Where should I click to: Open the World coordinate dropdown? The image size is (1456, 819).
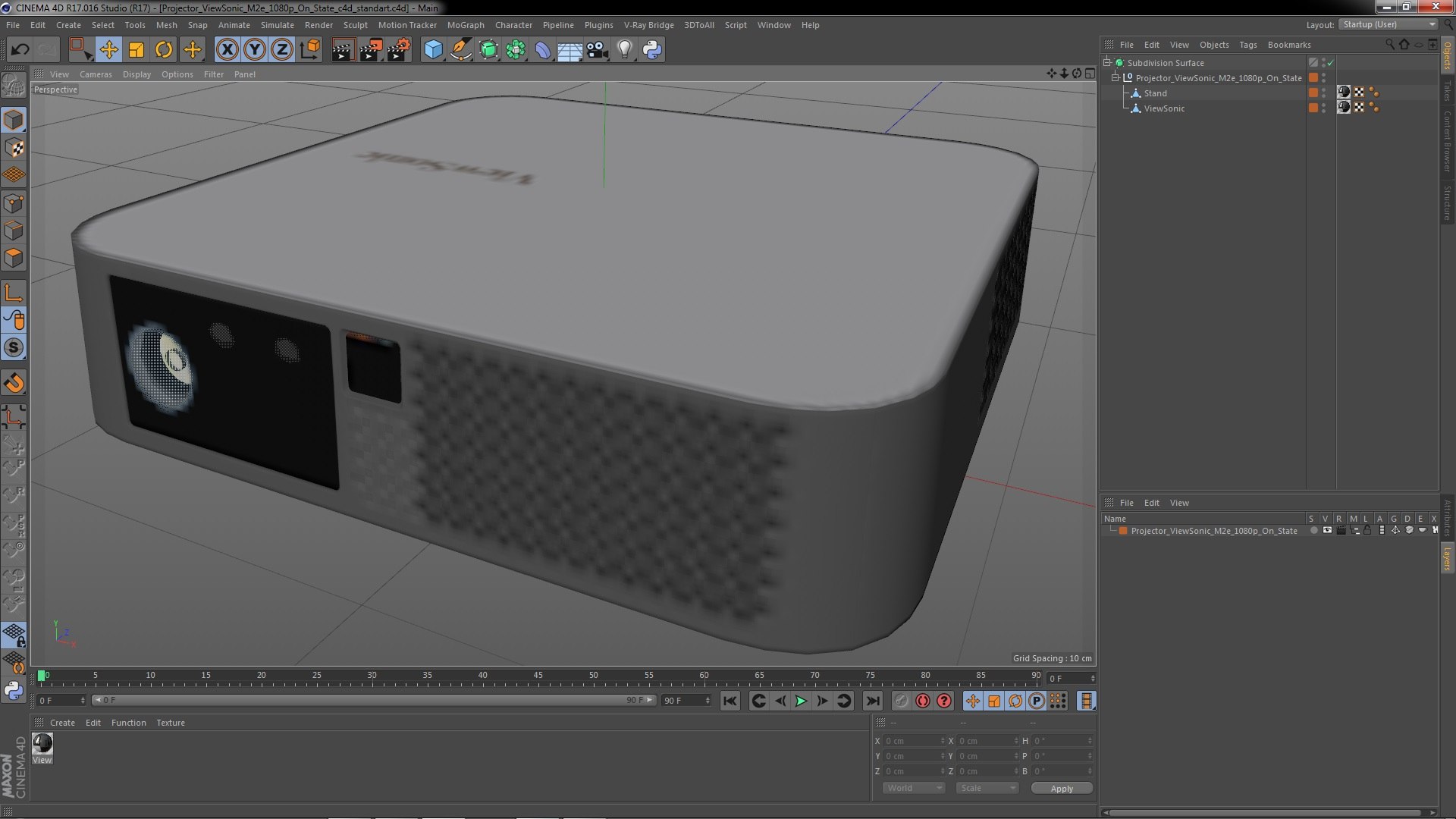[x=914, y=788]
